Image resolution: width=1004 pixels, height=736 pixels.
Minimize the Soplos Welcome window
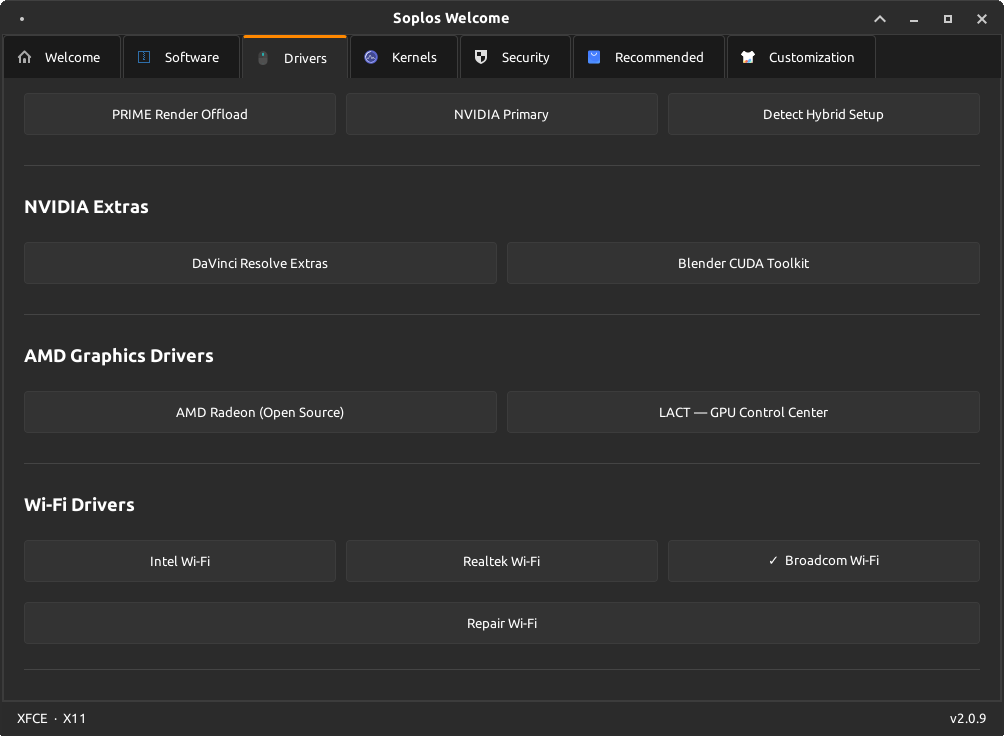914,19
